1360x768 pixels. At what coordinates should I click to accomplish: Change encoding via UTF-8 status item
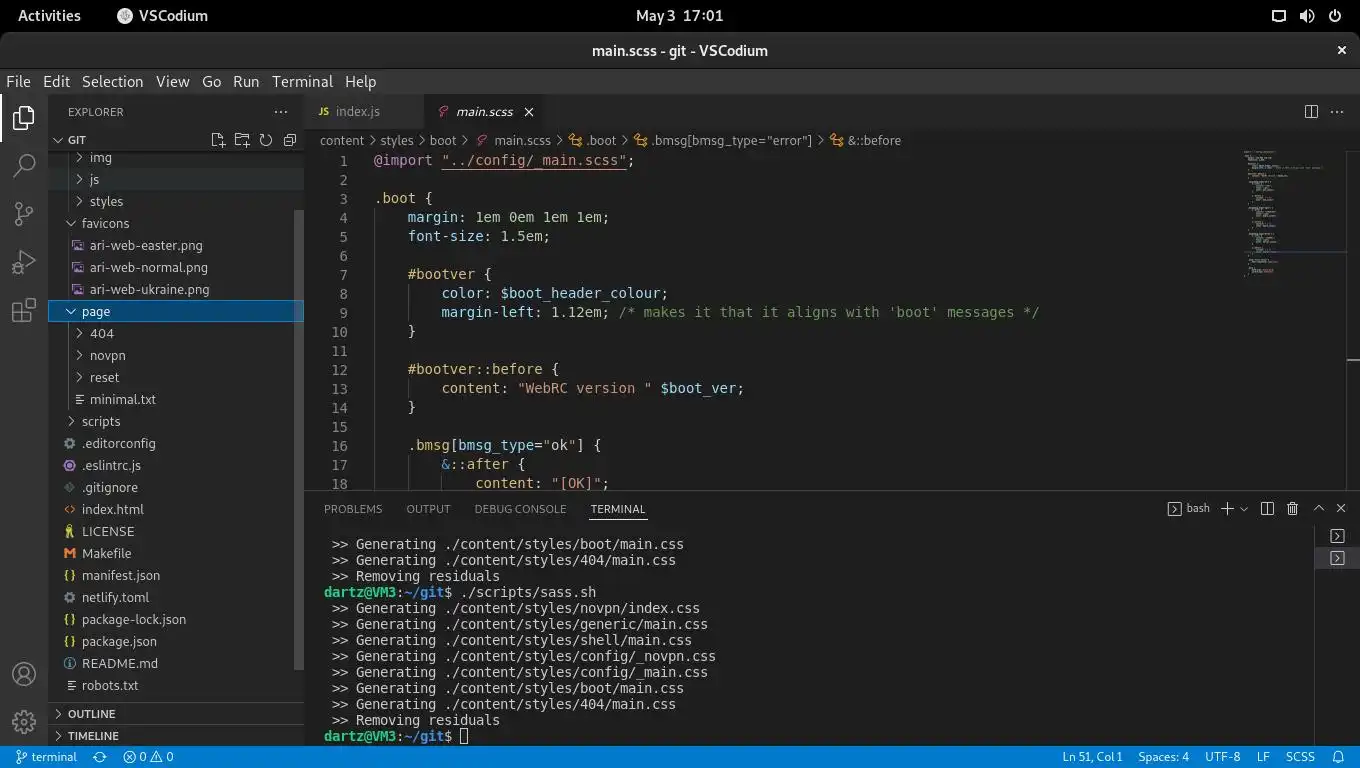coord(1223,757)
